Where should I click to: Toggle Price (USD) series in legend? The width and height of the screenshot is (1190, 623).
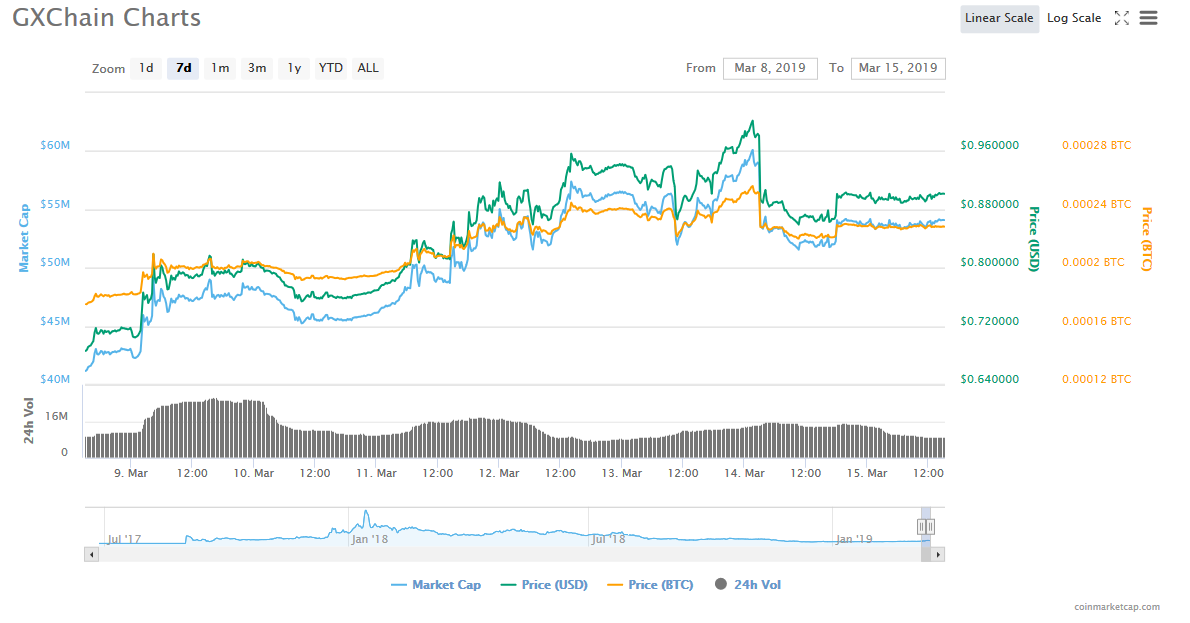(545, 585)
